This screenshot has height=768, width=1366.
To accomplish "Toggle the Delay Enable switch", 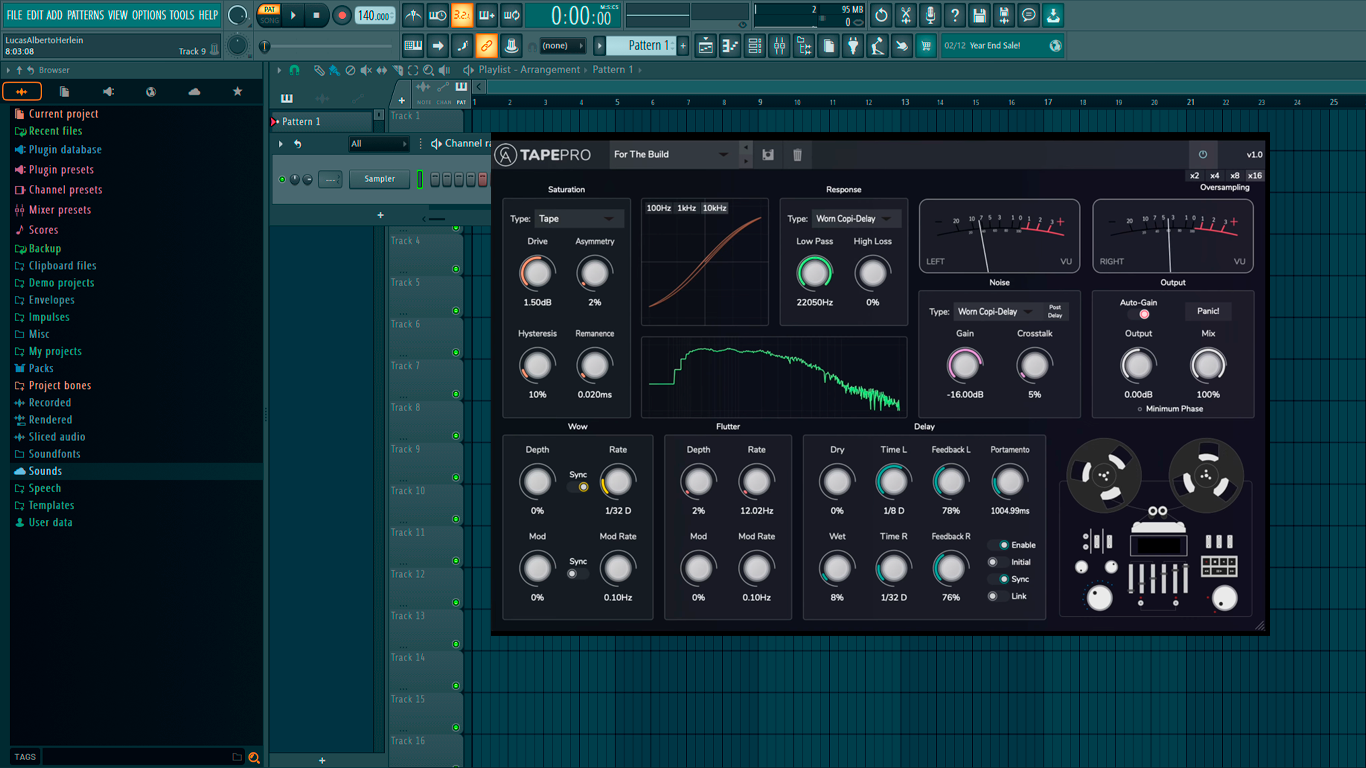I will [x=999, y=545].
